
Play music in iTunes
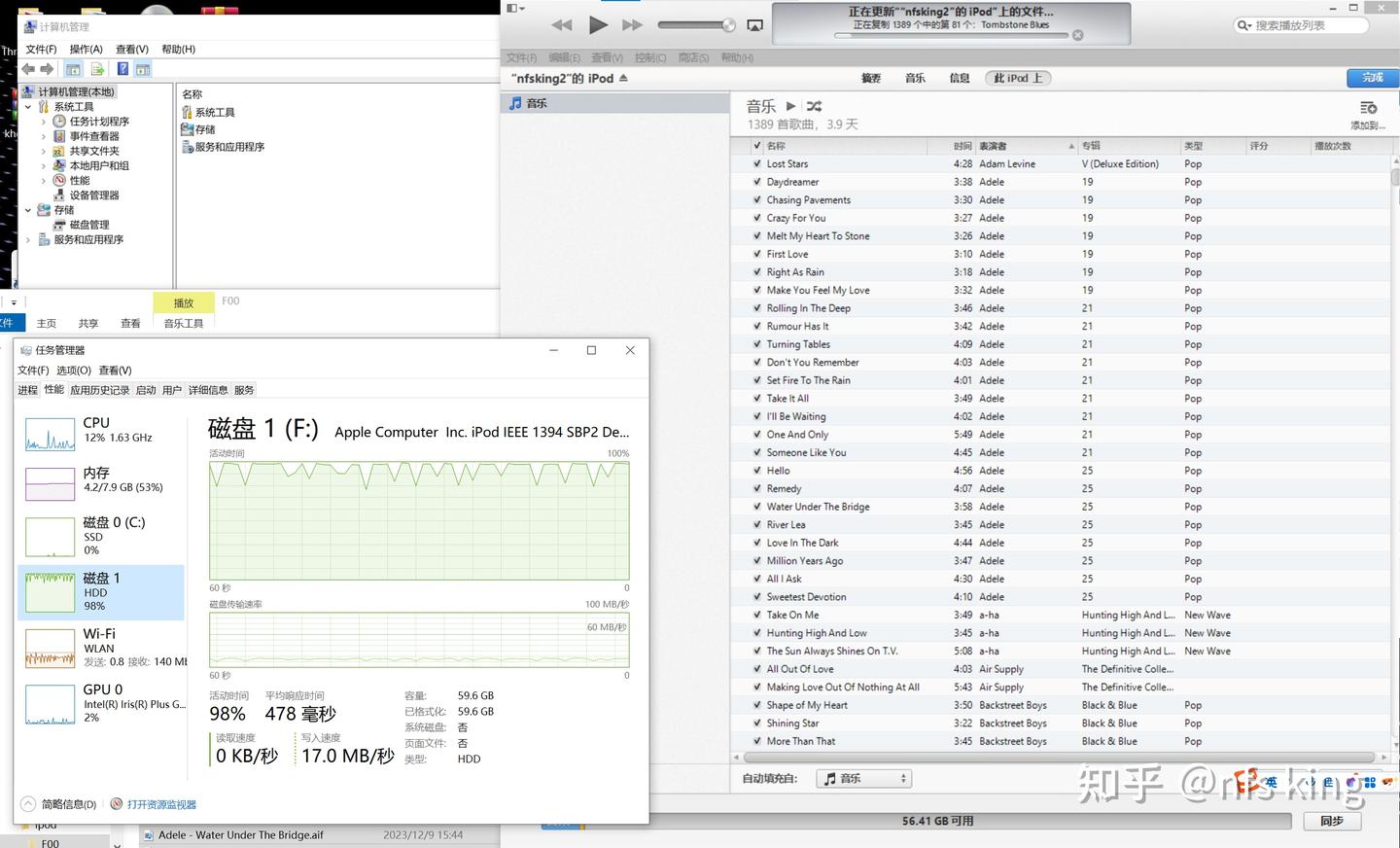pos(598,25)
